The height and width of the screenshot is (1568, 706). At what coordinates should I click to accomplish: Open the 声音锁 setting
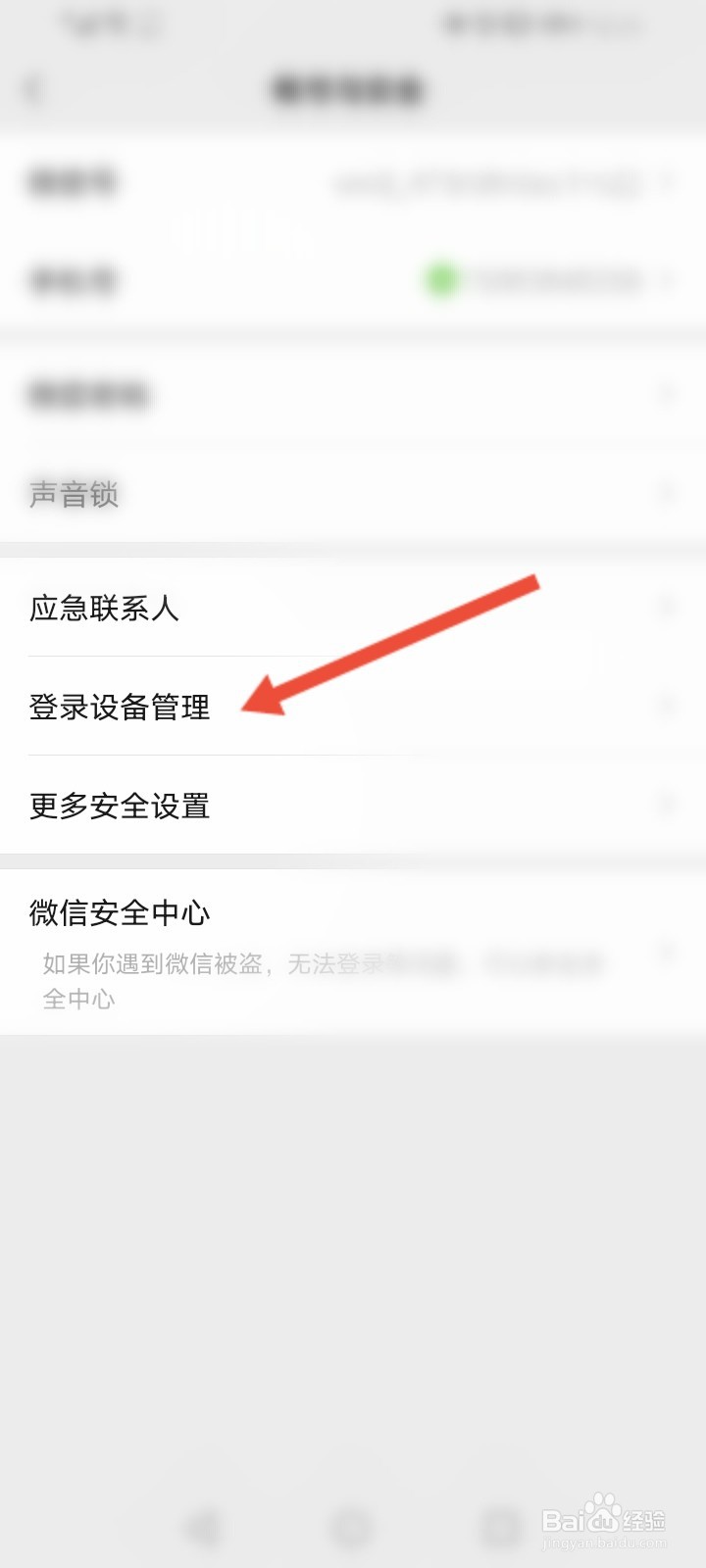click(353, 494)
